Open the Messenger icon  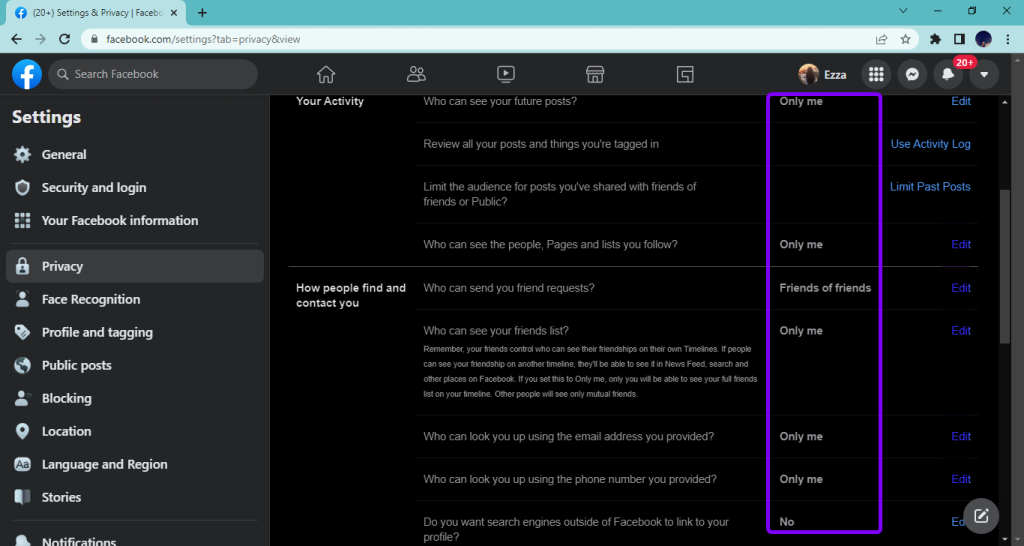tap(912, 74)
